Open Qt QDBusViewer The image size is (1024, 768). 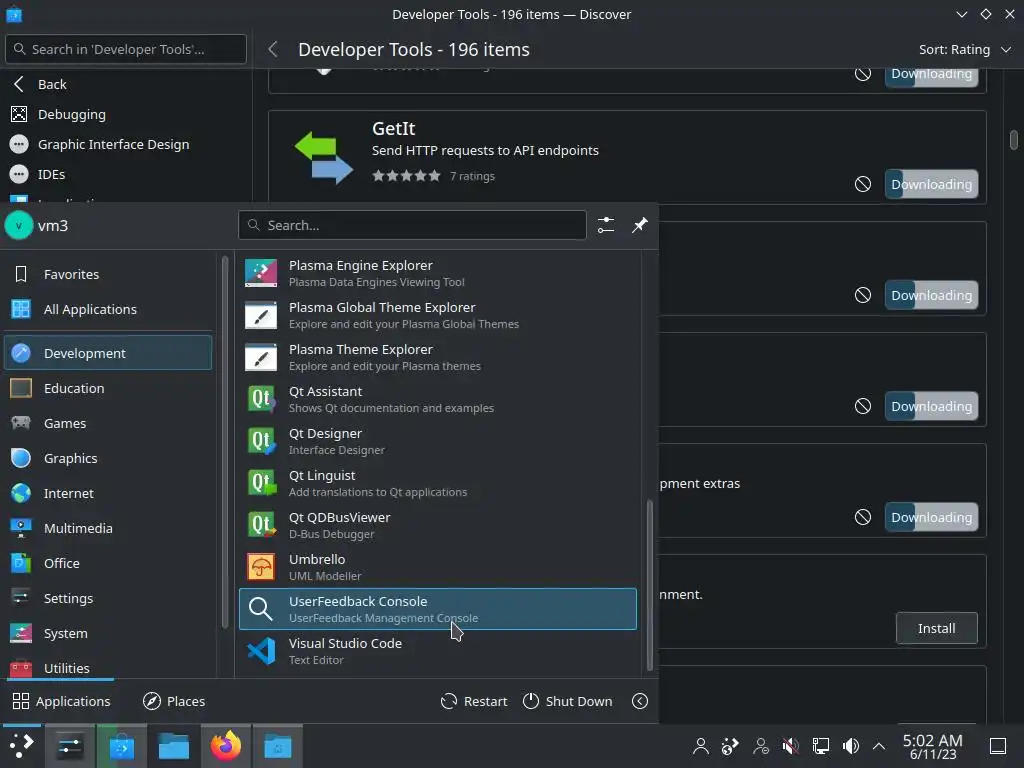(438, 525)
